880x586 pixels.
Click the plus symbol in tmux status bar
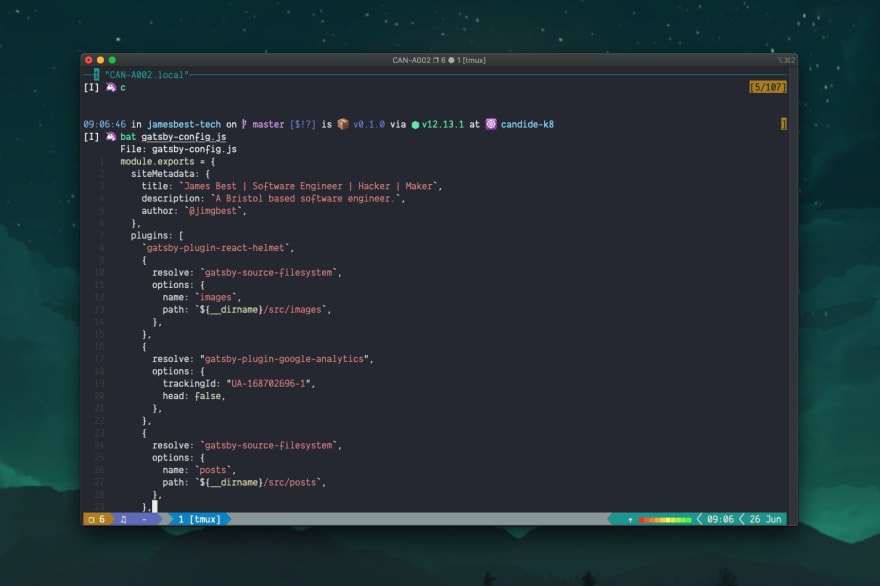(630, 519)
